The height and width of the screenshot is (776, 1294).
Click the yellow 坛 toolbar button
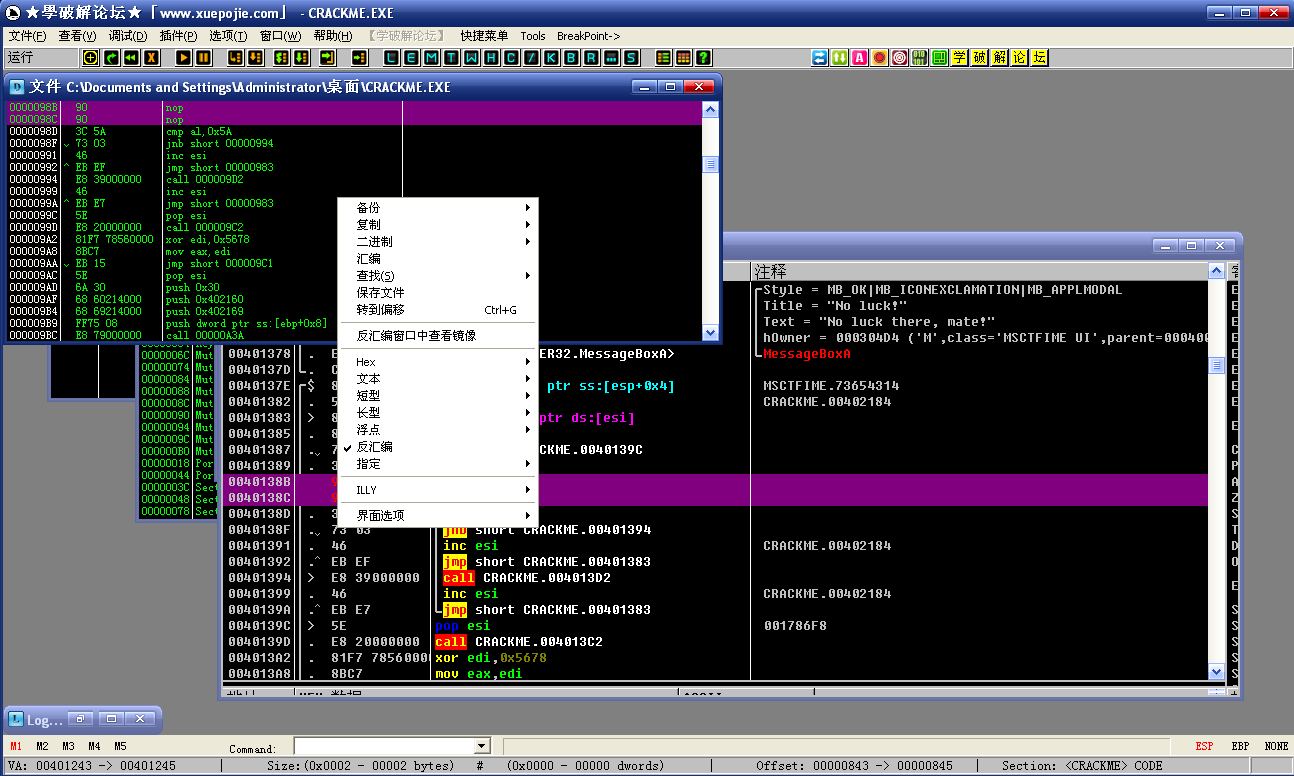point(1039,58)
